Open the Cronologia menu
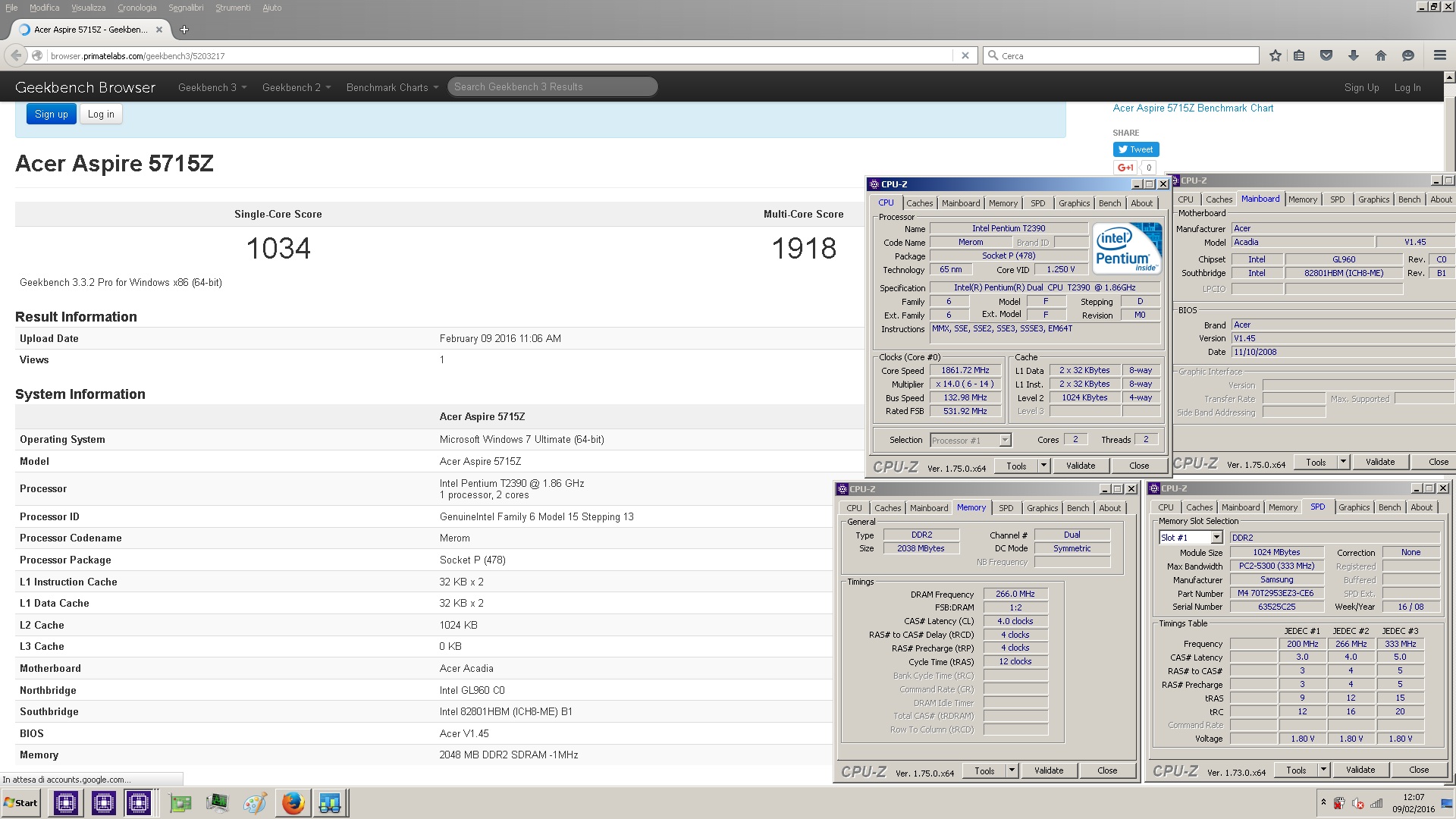The height and width of the screenshot is (819, 1456). pos(136,8)
